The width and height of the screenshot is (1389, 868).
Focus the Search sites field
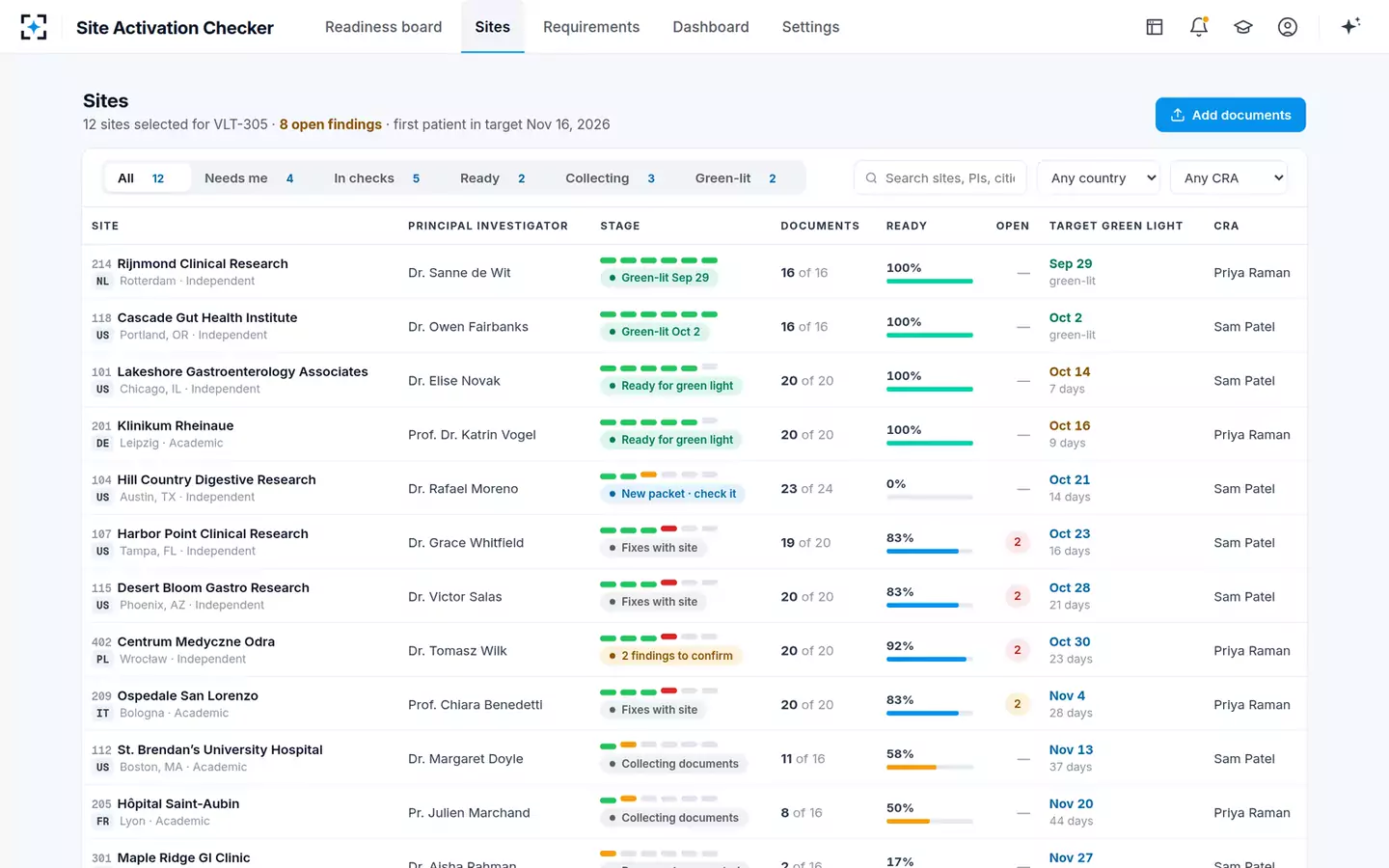[940, 177]
